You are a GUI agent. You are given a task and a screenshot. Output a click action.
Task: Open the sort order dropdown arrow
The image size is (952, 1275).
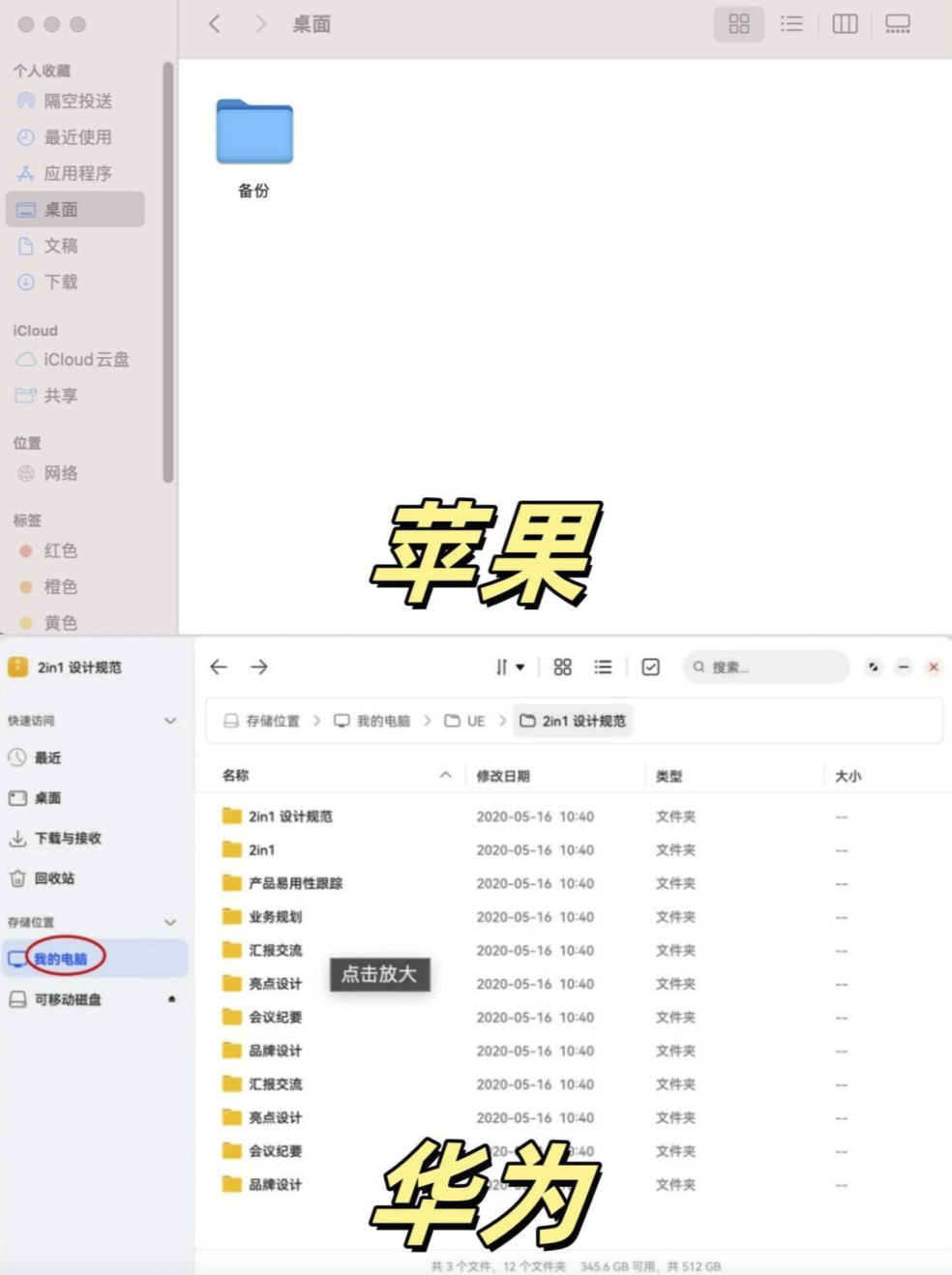click(522, 667)
